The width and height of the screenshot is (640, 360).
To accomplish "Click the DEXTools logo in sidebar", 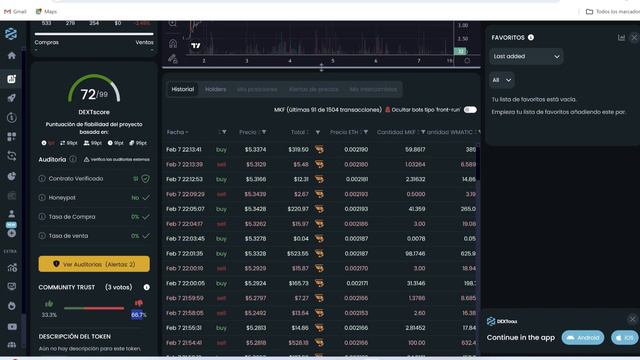I will click(x=11, y=34).
